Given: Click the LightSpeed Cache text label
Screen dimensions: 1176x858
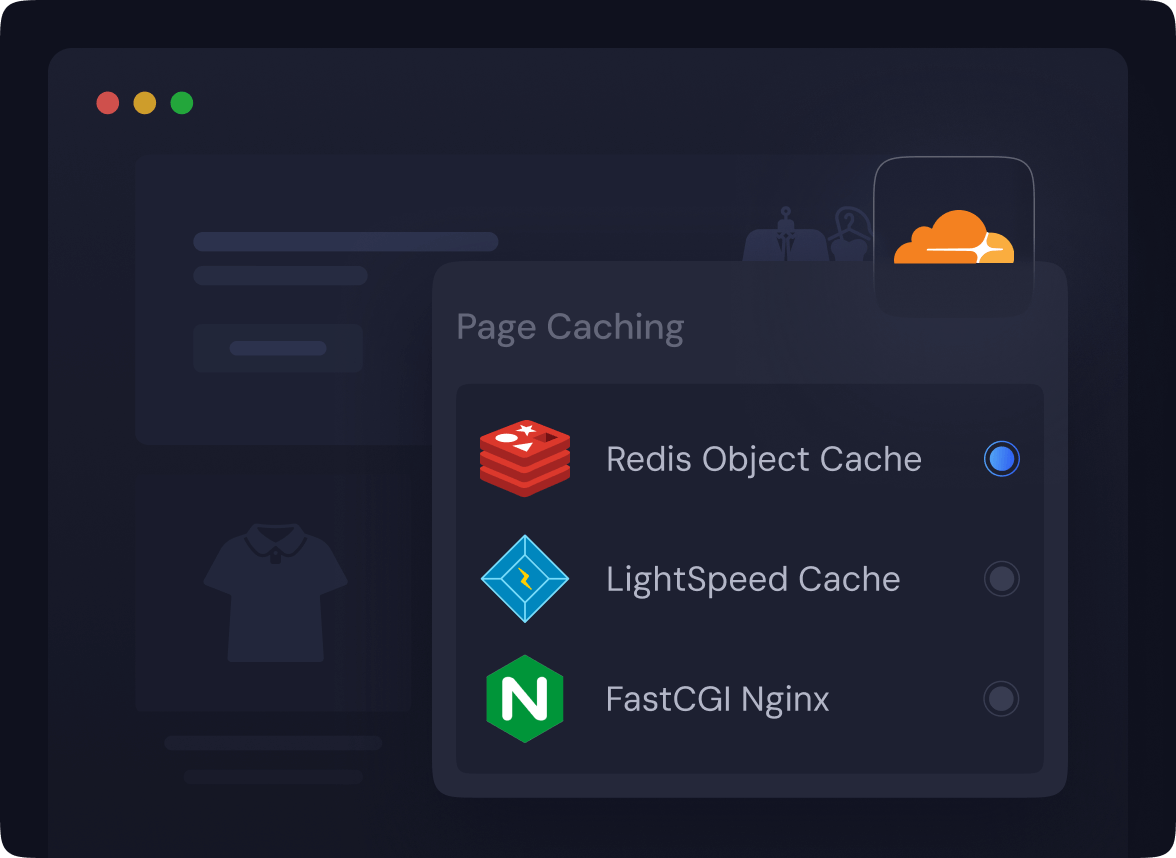Looking at the screenshot, I should (753, 579).
